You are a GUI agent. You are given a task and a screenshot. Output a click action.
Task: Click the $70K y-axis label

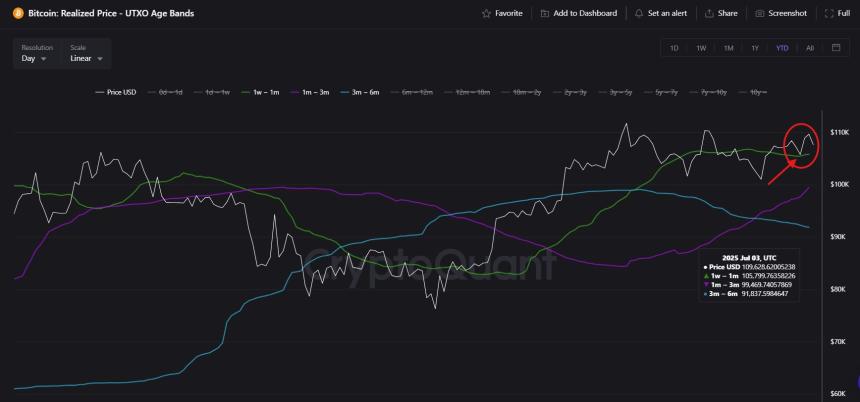(840, 342)
